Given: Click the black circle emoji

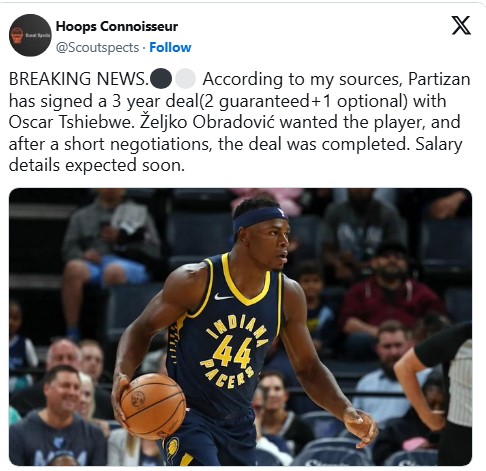Looking at the screenshot, I should pyautogui.click(x=161, y=78).
